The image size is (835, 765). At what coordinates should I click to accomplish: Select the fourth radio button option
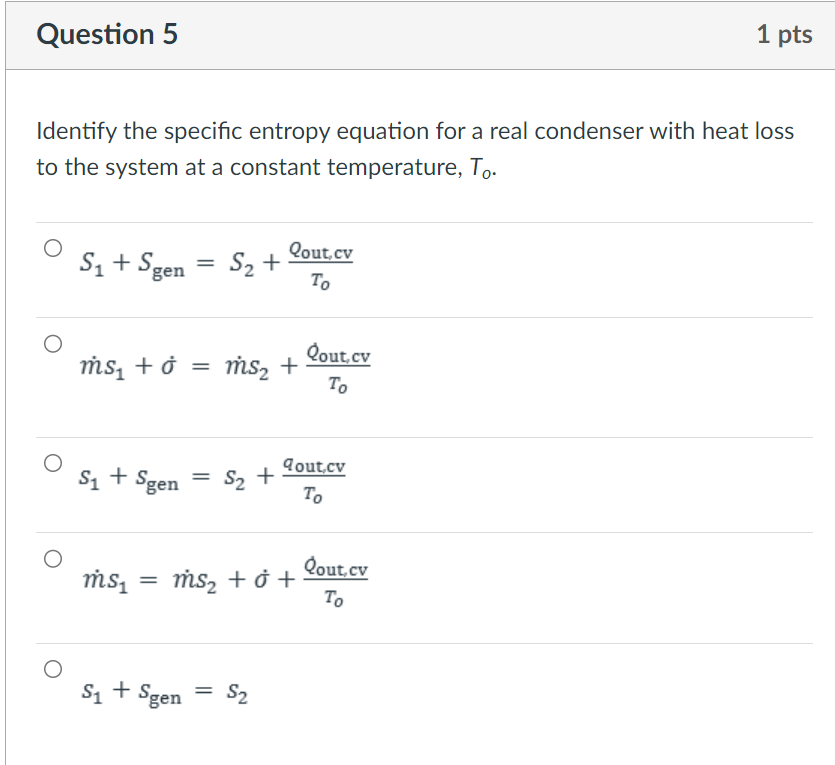click(x=52, y=558)
